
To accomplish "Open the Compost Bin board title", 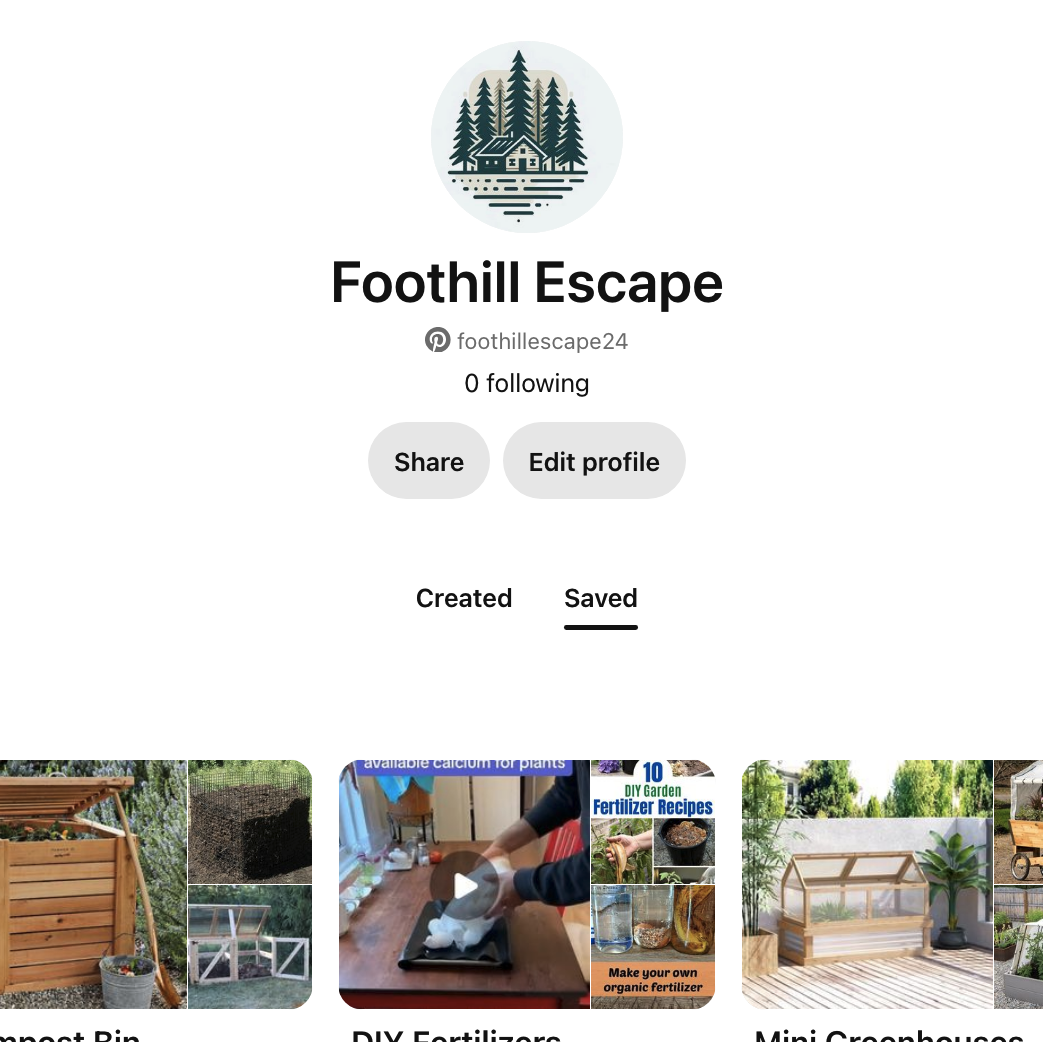I will (x=70, y=1035).
